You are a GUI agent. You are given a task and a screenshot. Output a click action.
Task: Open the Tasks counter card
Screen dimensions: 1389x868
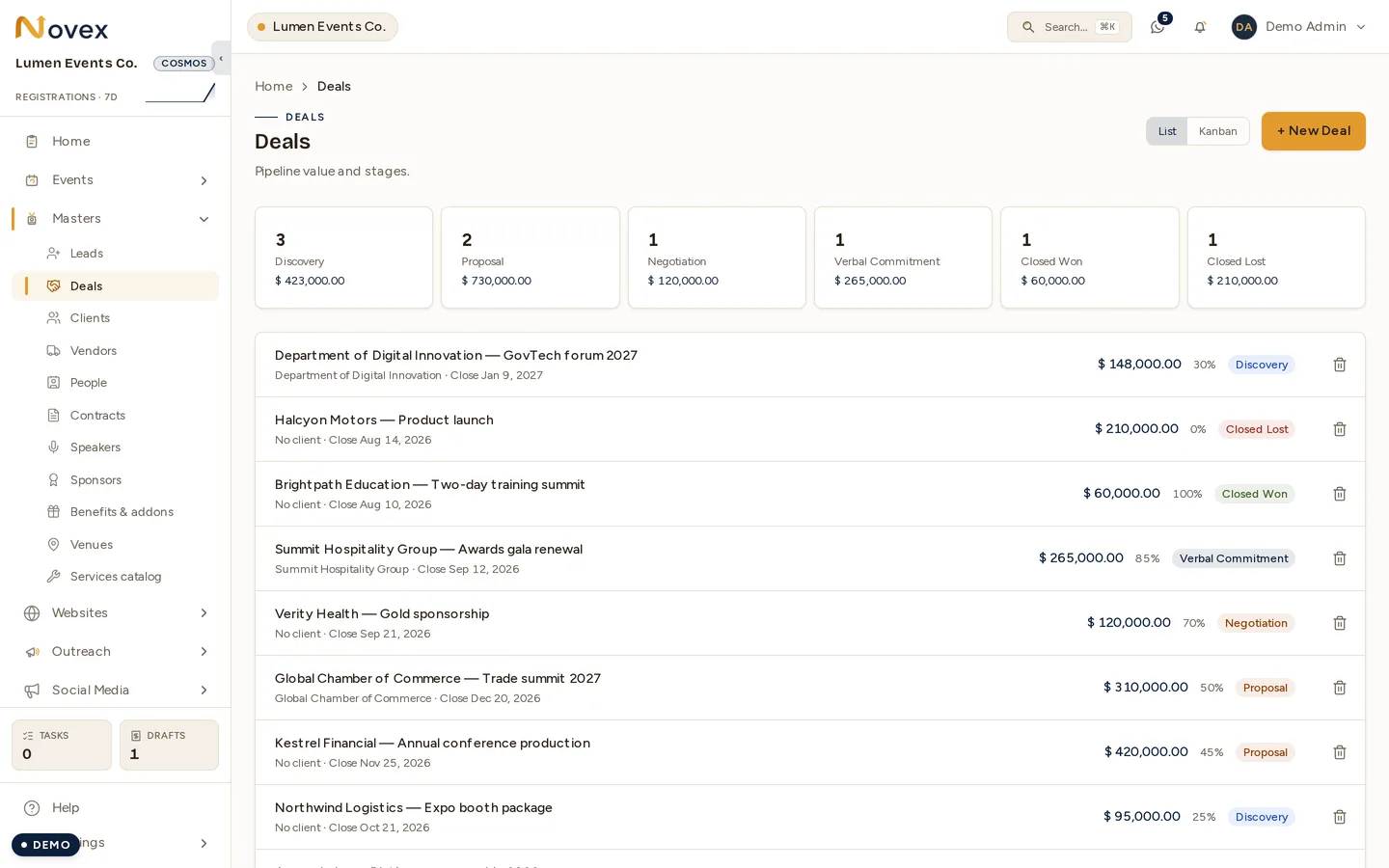click(62, 746)
